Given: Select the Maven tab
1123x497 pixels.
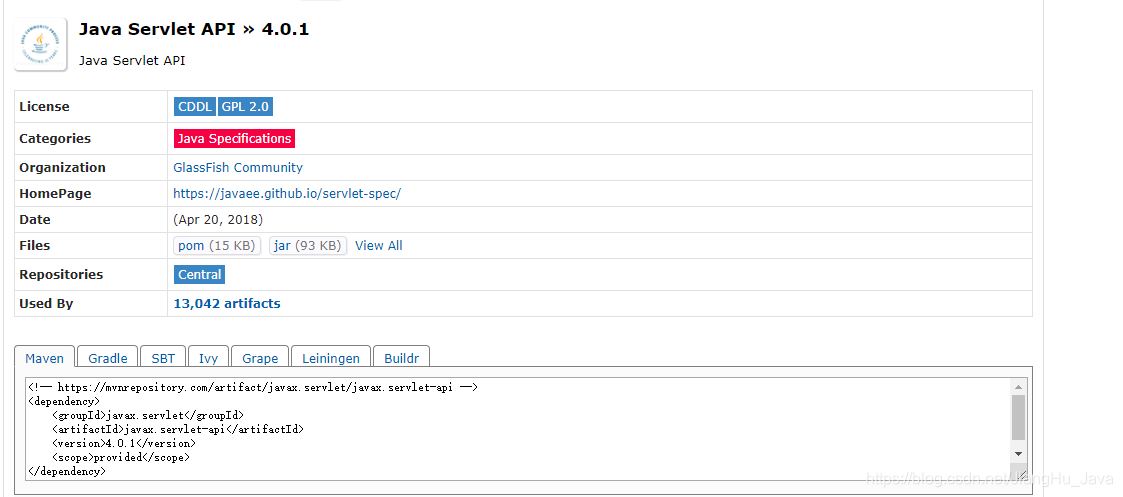Looking at the screenshot, I should pyautogui.click(x=44, y=358).
